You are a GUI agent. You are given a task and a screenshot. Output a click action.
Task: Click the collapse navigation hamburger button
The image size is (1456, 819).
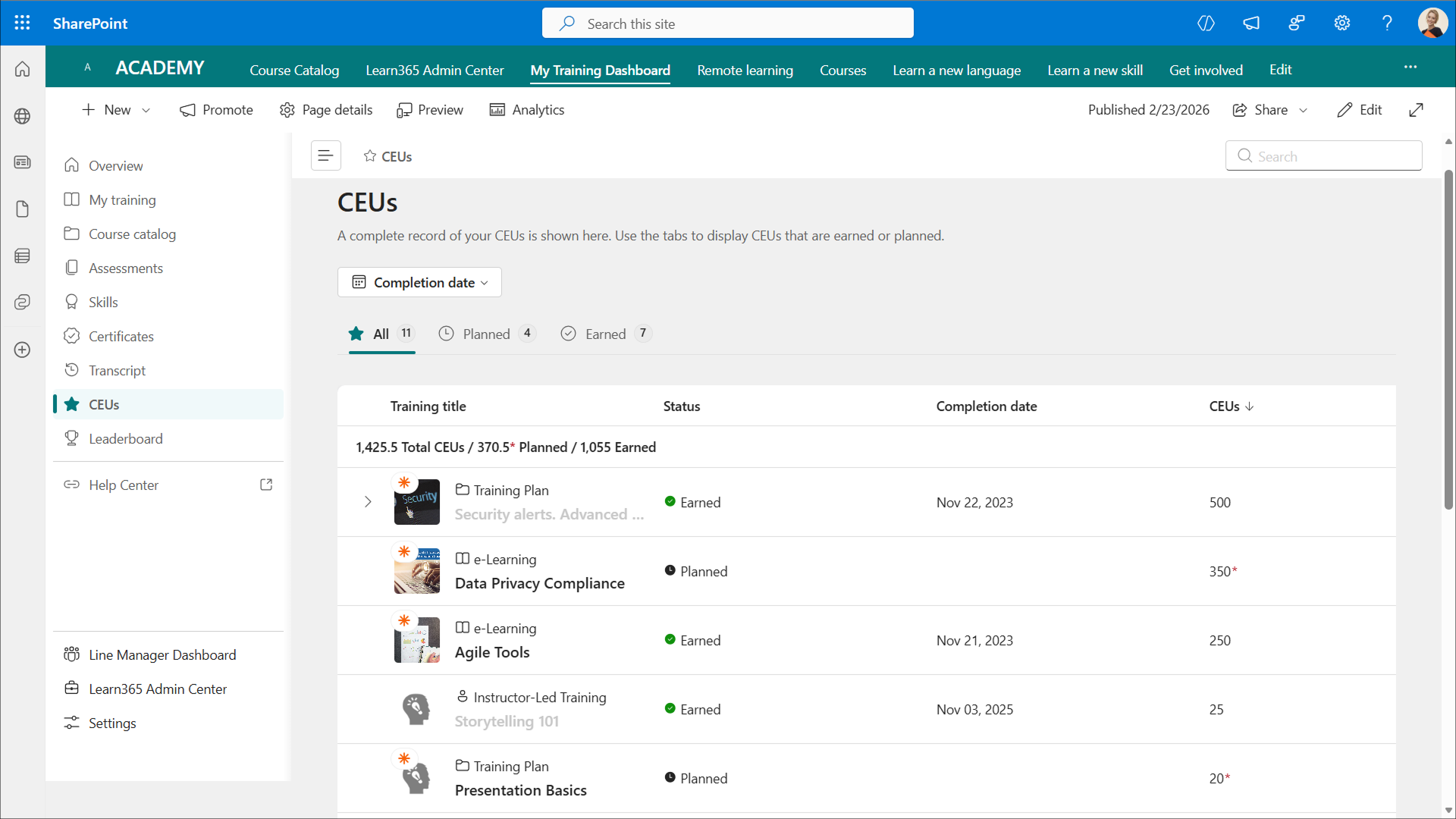[325, 155]
